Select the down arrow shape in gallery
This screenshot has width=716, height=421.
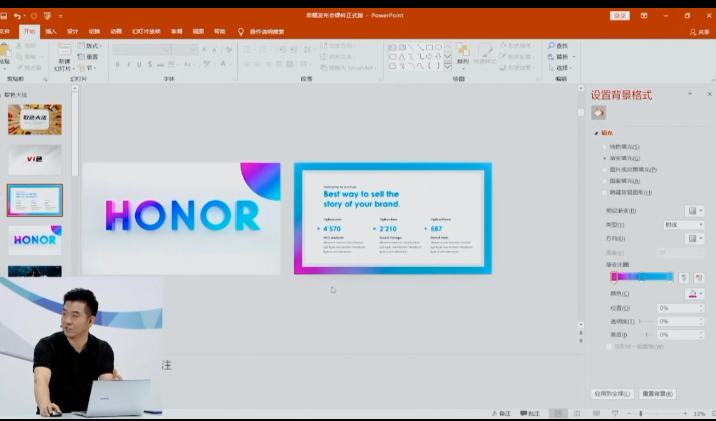tap(438, 57)
